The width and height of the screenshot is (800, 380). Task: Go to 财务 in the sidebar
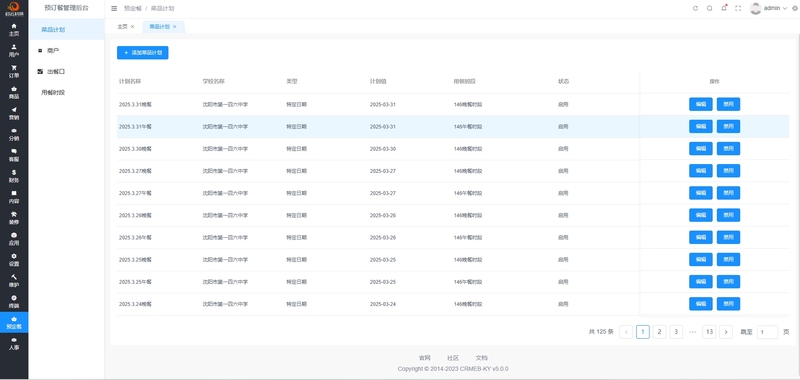14,176
